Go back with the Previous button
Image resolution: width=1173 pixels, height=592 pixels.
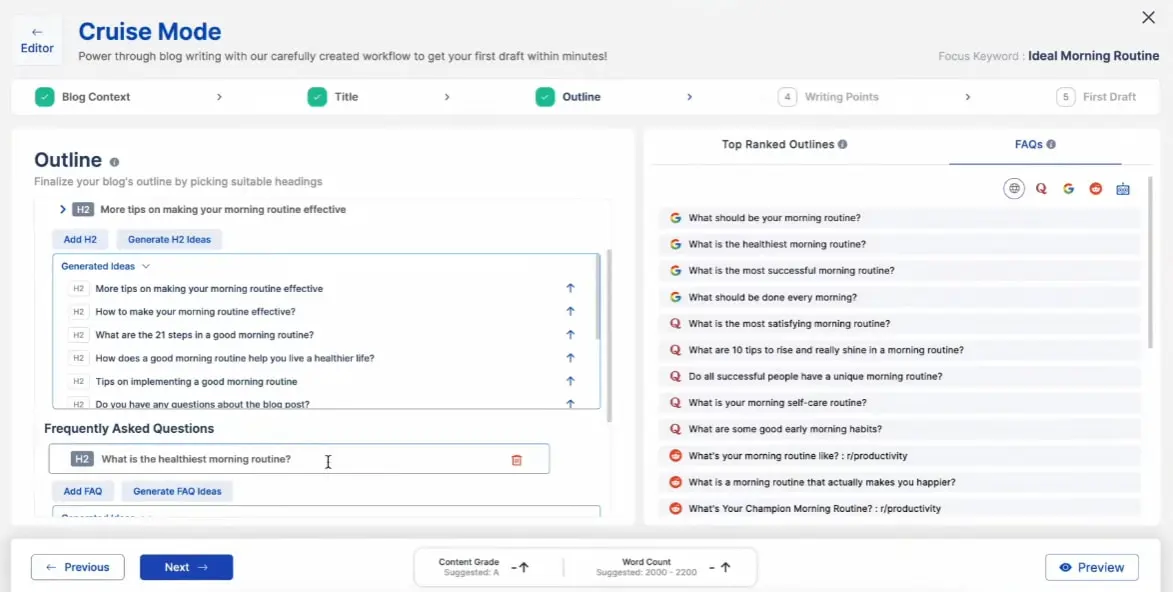[x=78, y=567]
